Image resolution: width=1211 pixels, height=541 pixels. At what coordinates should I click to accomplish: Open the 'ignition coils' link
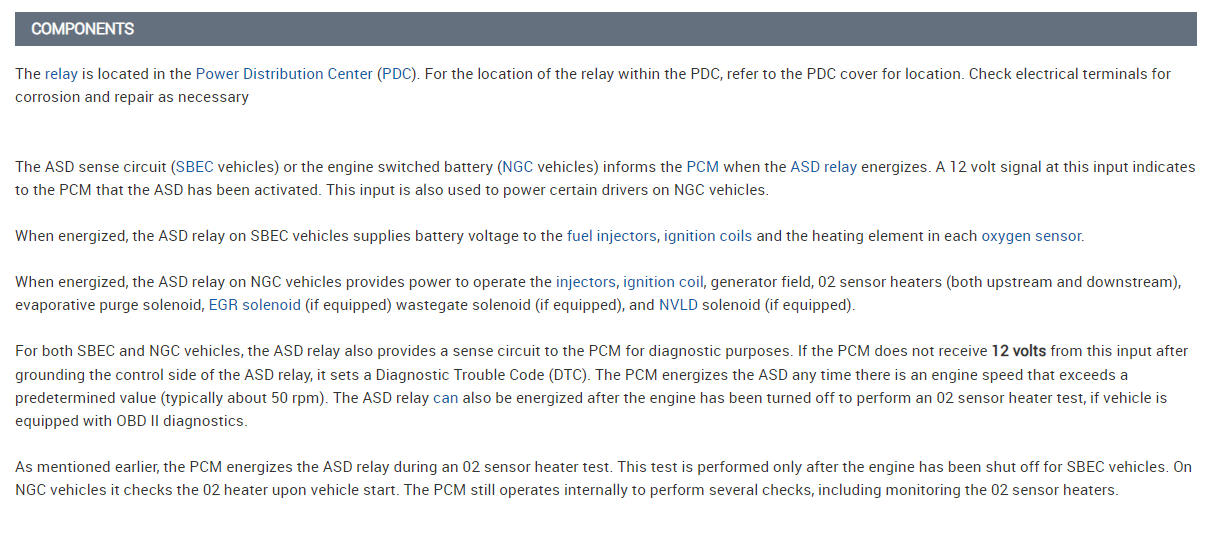[x=708, y=237]
